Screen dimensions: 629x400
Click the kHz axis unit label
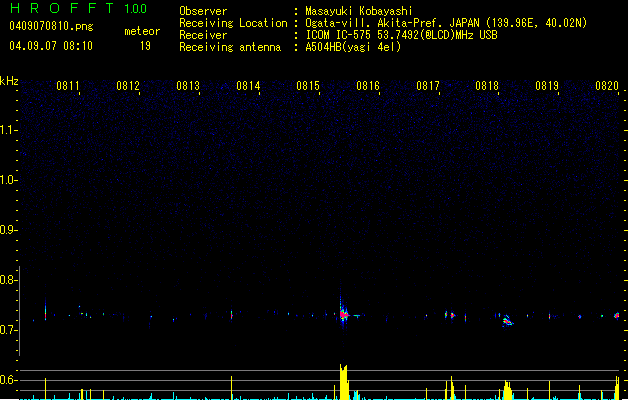point(9,81)
